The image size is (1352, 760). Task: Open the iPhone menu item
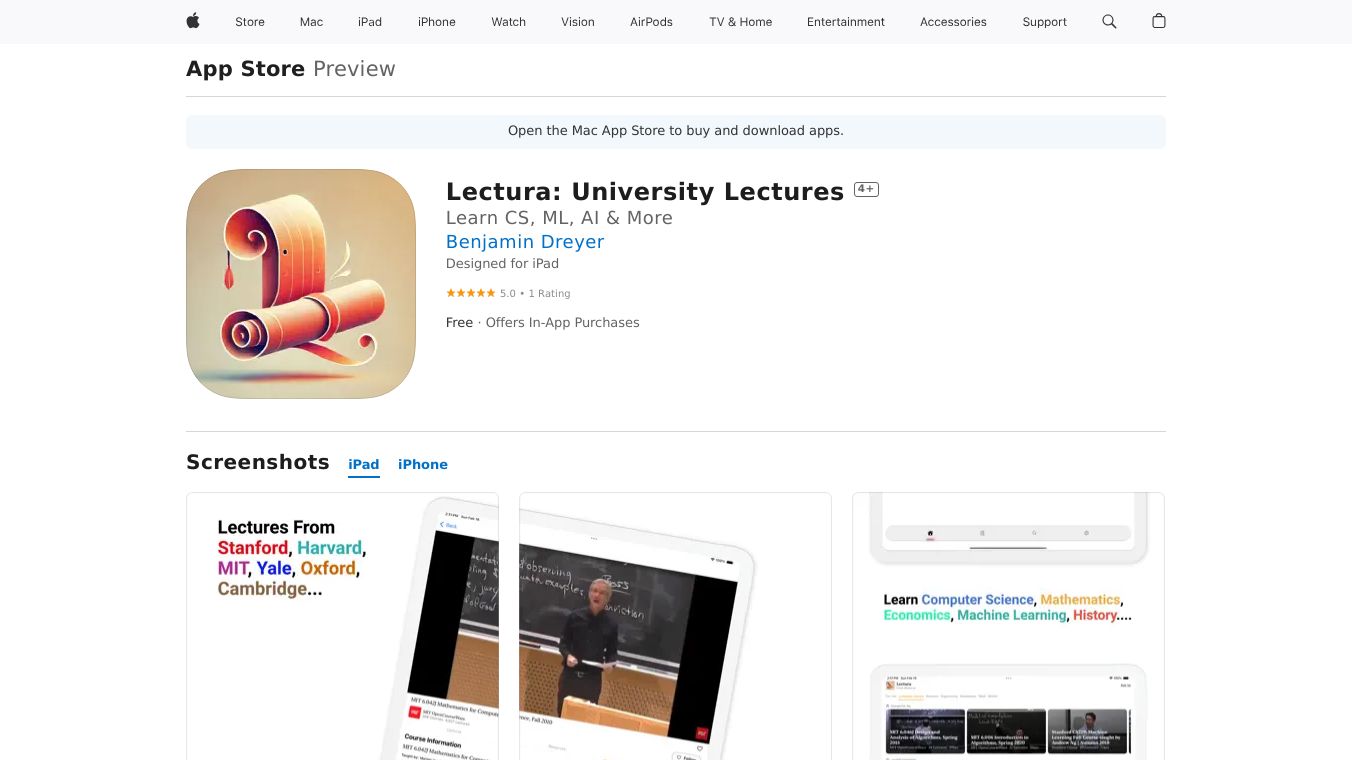coord(437,22)
